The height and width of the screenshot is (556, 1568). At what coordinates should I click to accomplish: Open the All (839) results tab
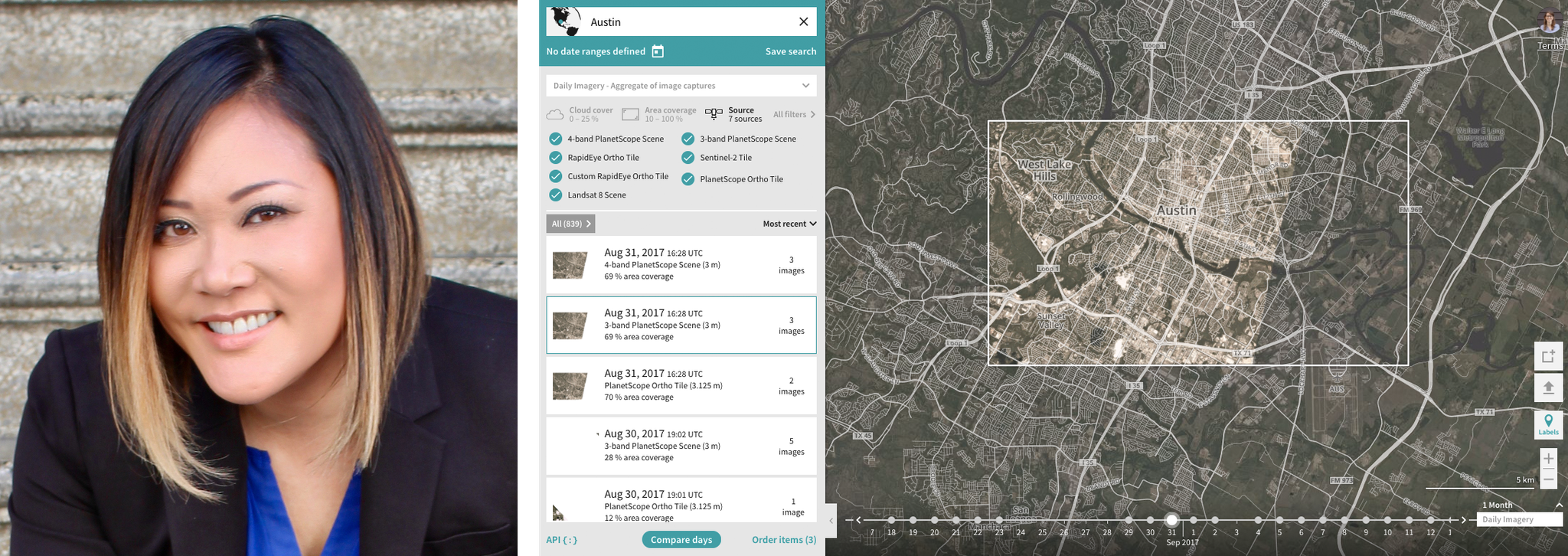tap(571, 224)
